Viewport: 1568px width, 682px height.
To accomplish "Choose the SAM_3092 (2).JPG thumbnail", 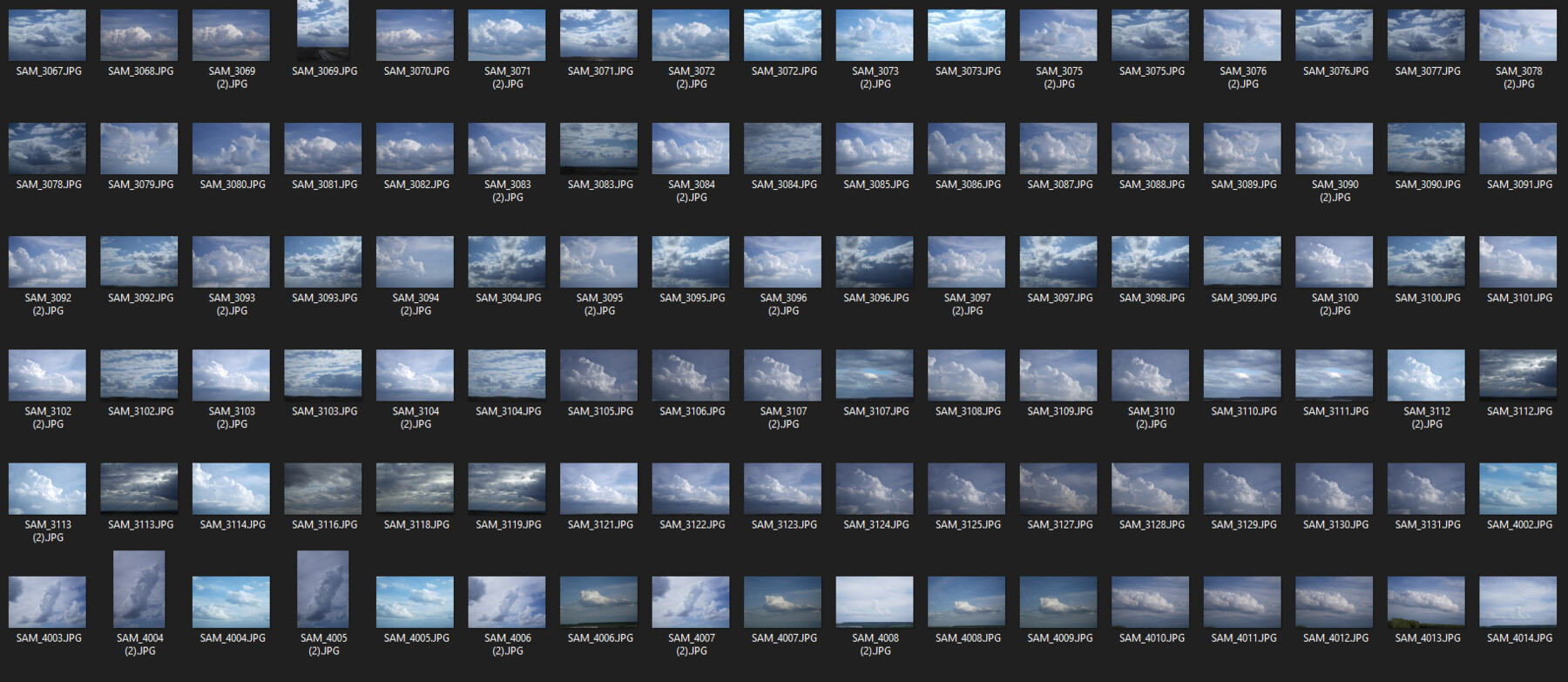I will click(48, 261).
